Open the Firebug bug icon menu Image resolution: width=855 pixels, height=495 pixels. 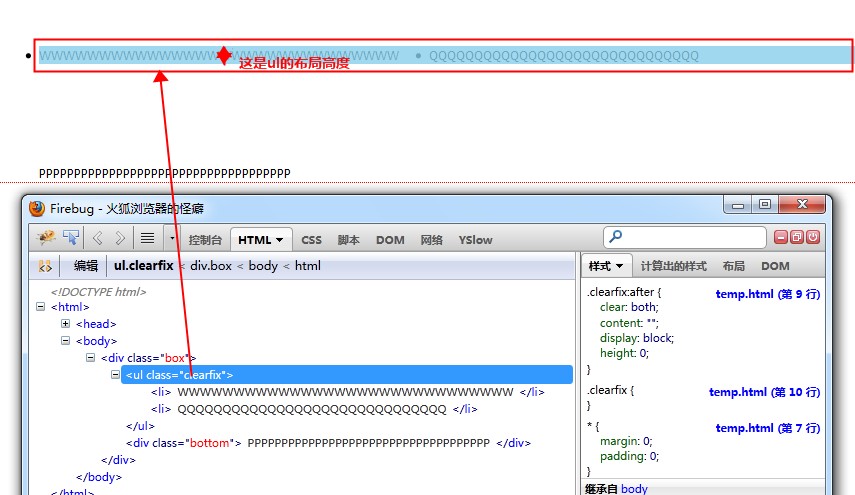click(x=46, y=238)
